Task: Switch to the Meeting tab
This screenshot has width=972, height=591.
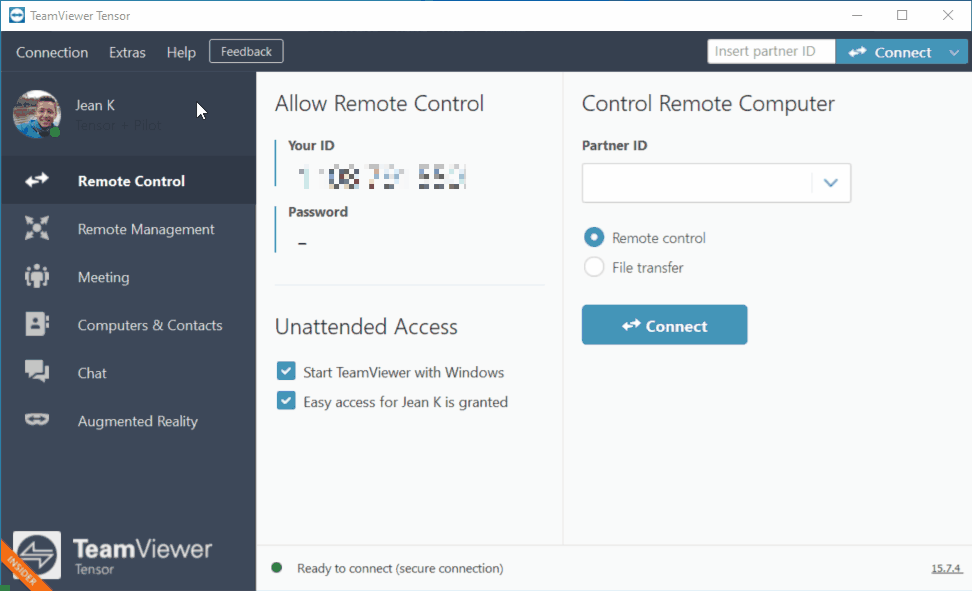Action: [x=128, y=277]
